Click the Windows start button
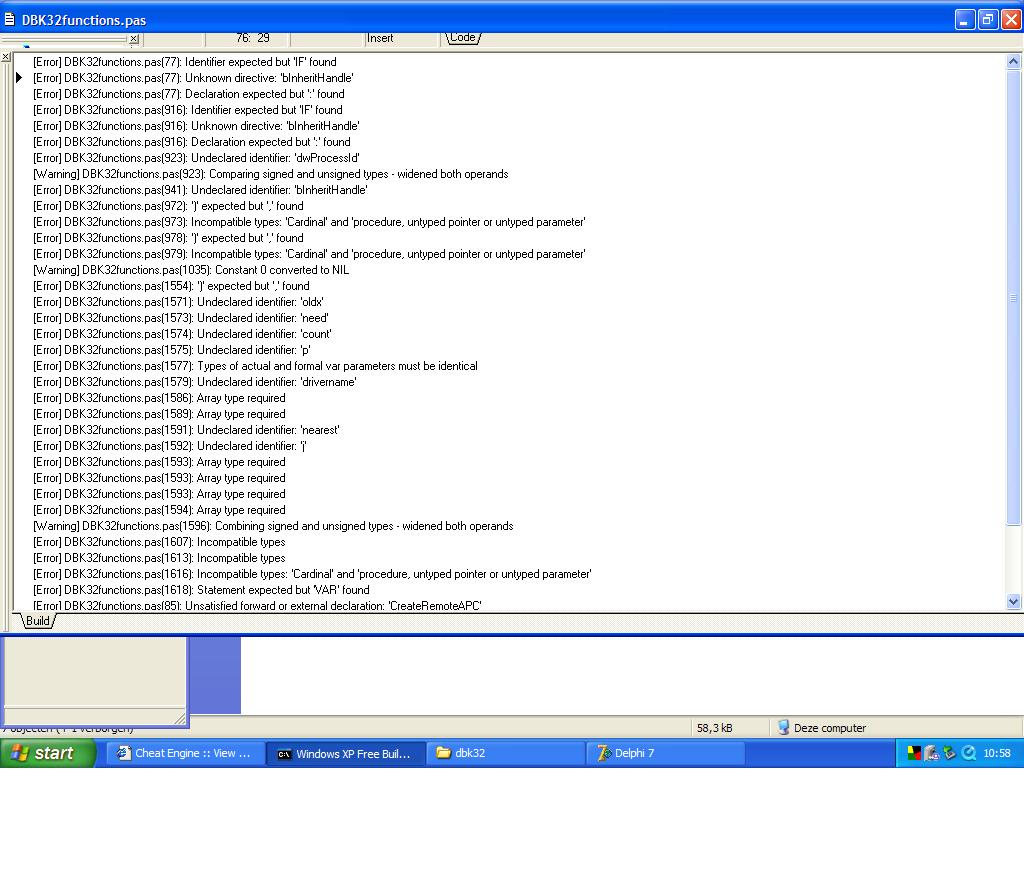 pyautogui.click(x=47, y=753)
